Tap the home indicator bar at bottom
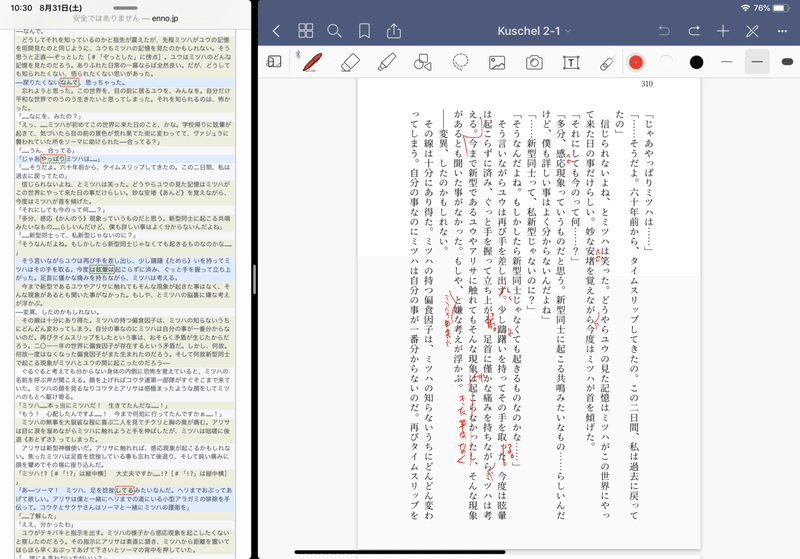The height and width of the screenshot is (559, 800). coord(399,552)
